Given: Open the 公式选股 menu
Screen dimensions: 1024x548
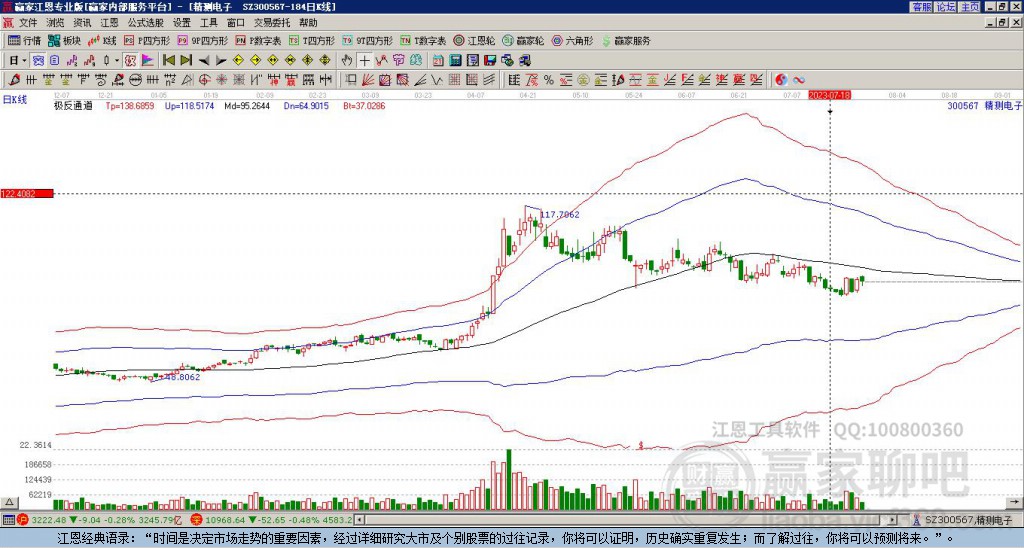Looking at the screenshot, I should [146, 23].
